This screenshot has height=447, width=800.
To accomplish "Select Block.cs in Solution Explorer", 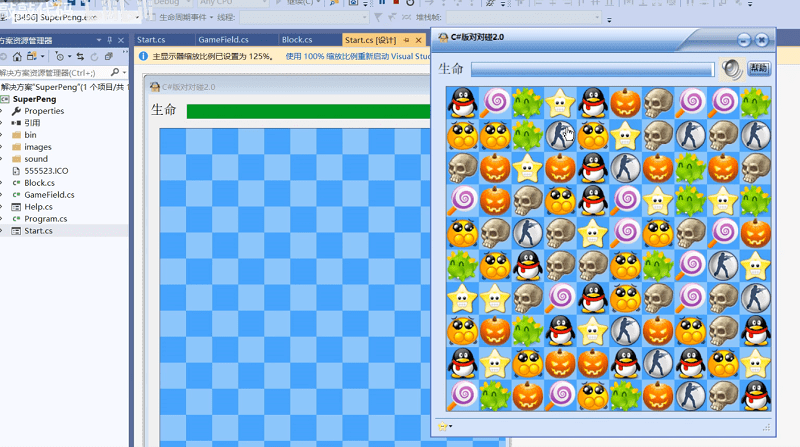I will [39, 183].
